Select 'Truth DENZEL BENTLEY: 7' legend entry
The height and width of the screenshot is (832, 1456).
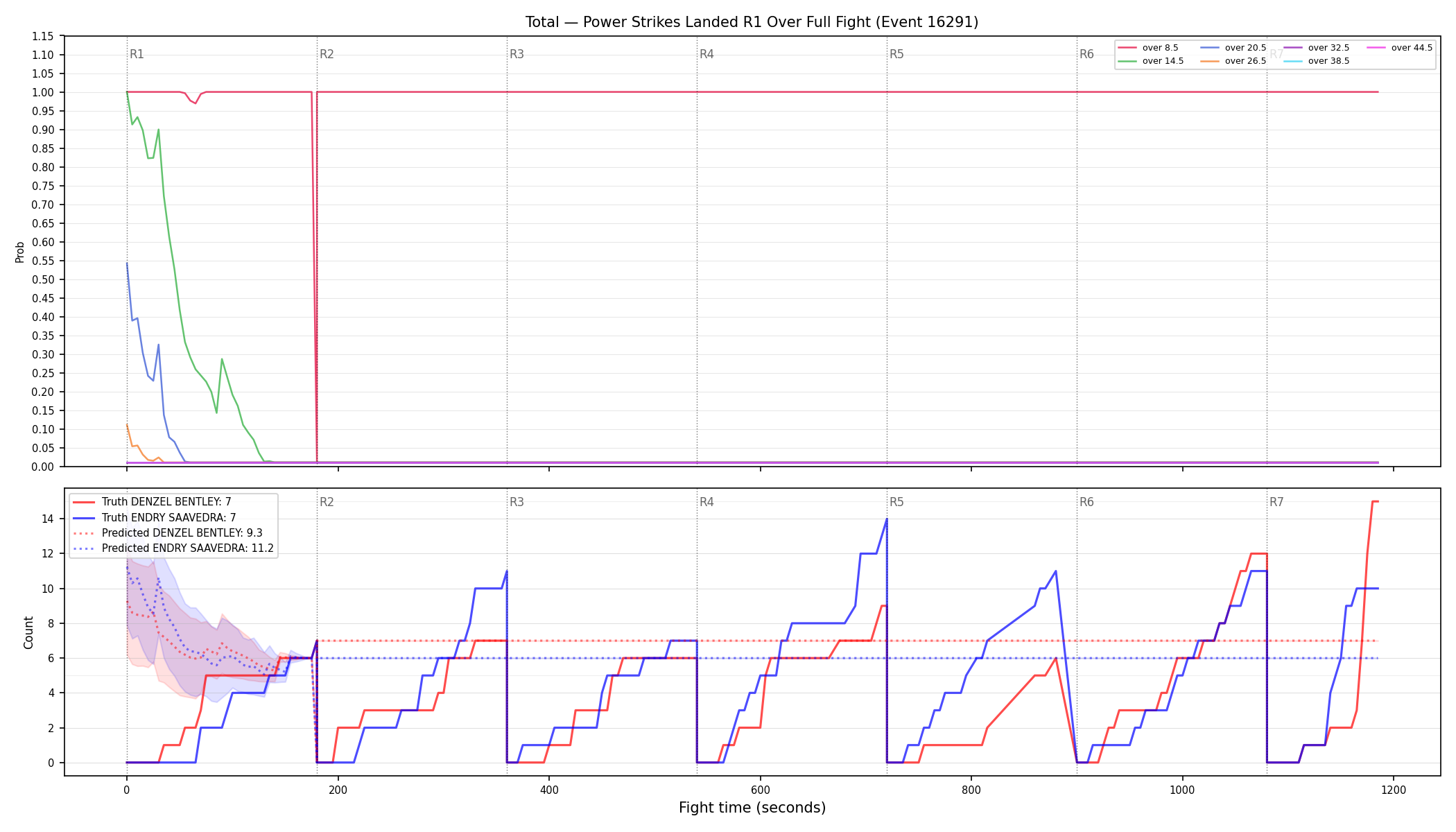(x=152, y=502)
